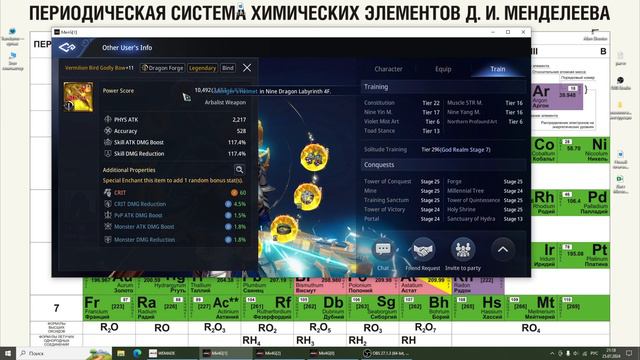Click the Monster DMG Reduction icon
Viewport: 640px width, 360px height.
pyautogui.click(x=108, y=239)
